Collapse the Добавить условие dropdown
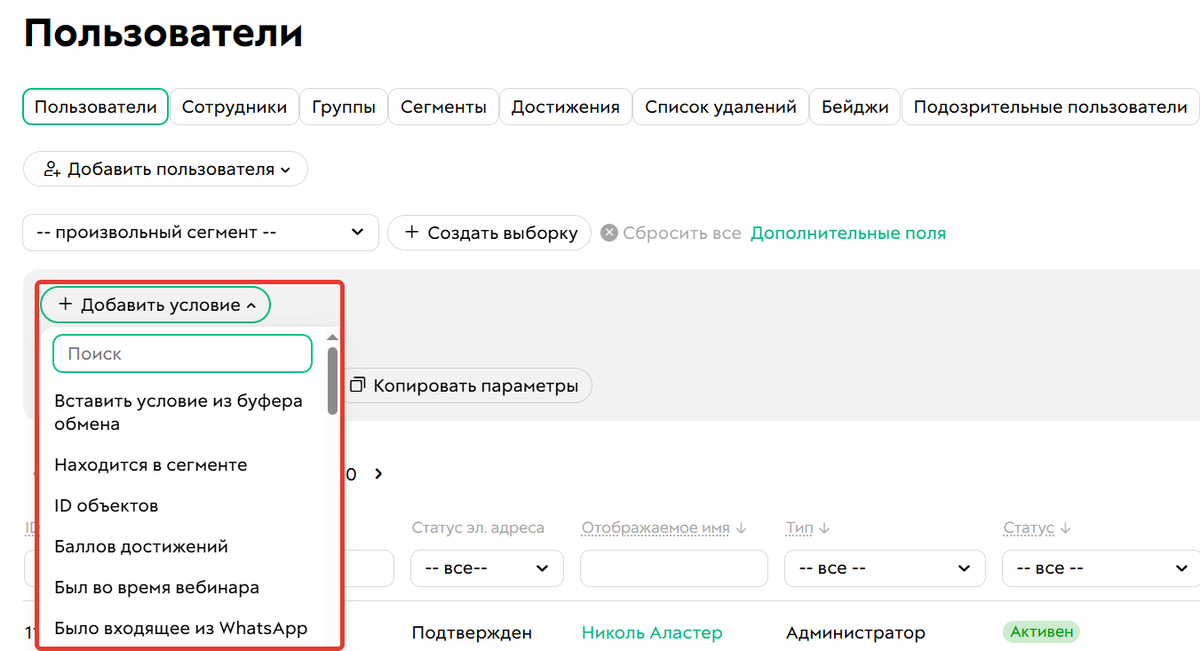 click(x=249, y=304)
